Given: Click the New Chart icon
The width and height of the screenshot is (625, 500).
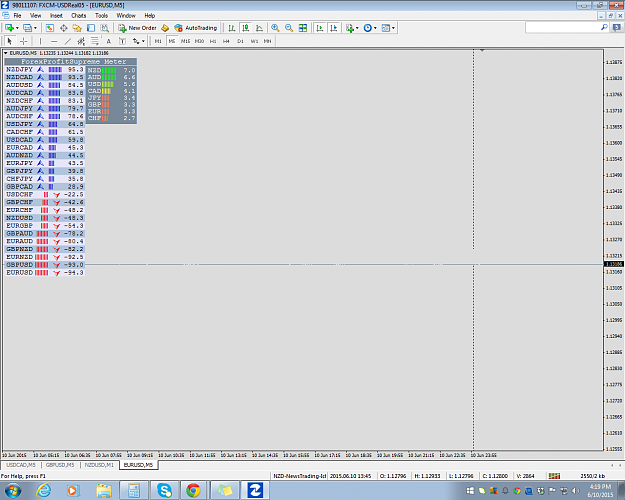Looking at the screenshot, I should pos(9,28).
